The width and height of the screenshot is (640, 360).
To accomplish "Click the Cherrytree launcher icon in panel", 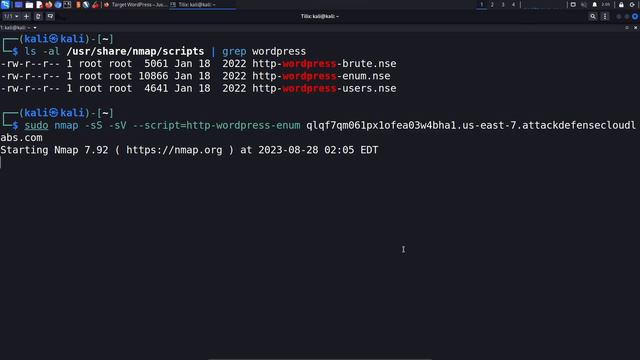I will [95, 5].
